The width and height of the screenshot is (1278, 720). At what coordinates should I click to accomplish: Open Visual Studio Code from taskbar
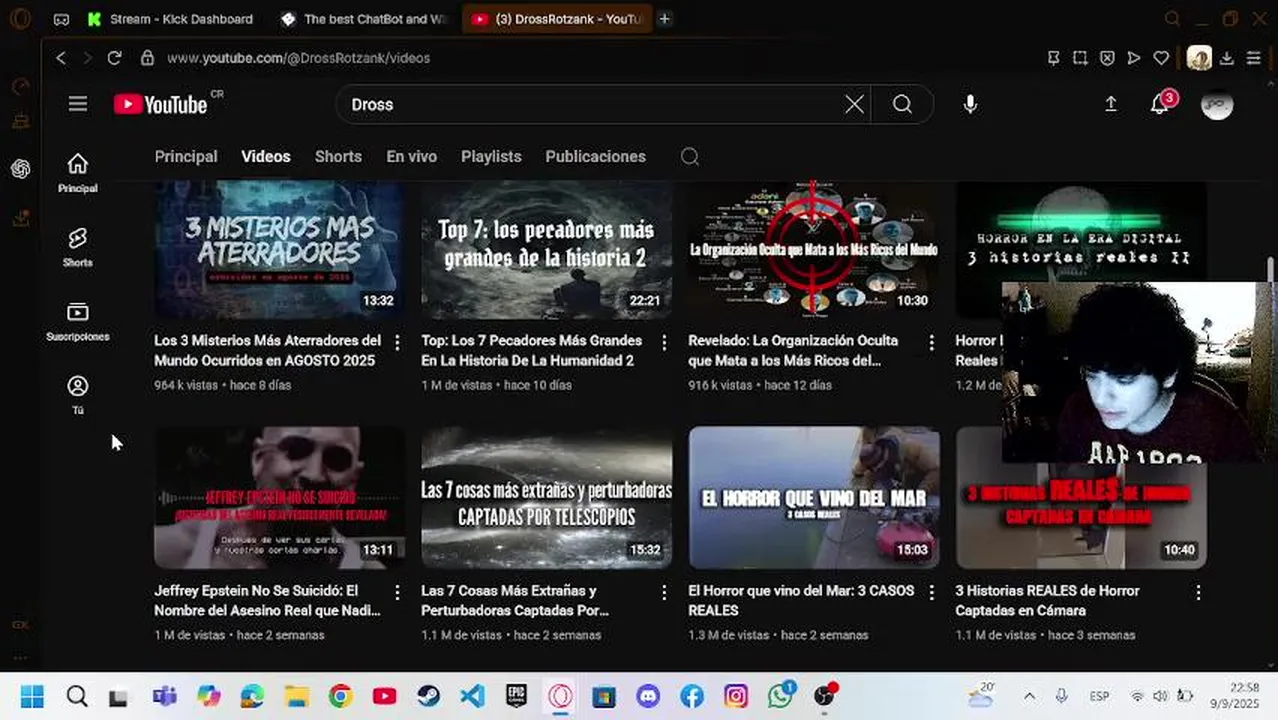tap(472, 696)
